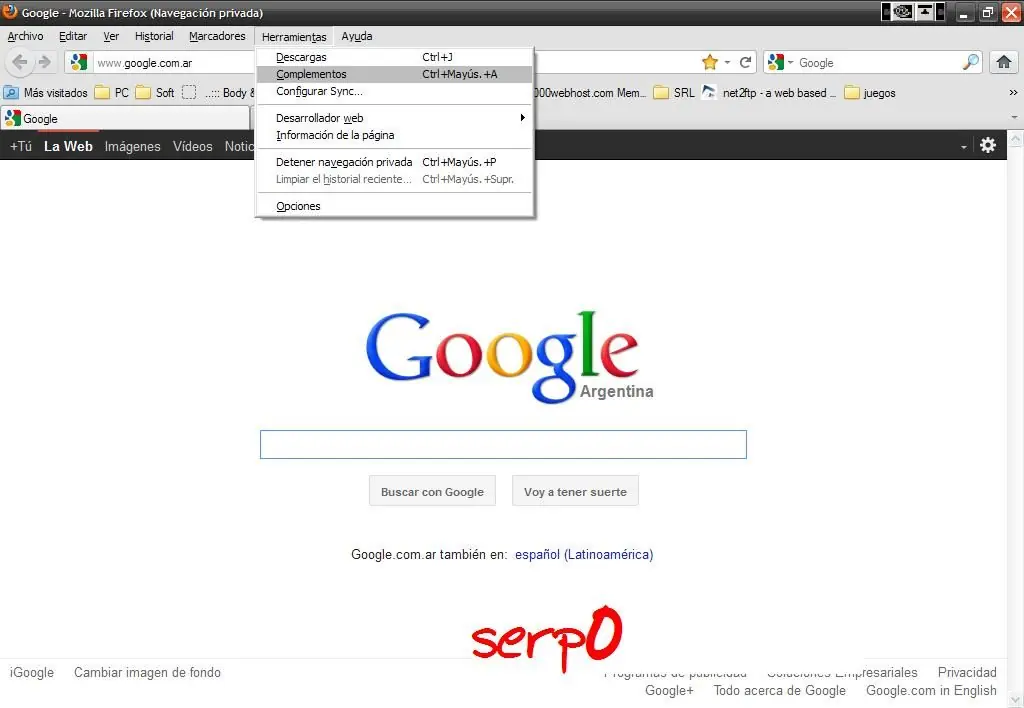Expand the Desarrollador web submenu
This screenshot has height=708, width=1024.
point(394,118)
